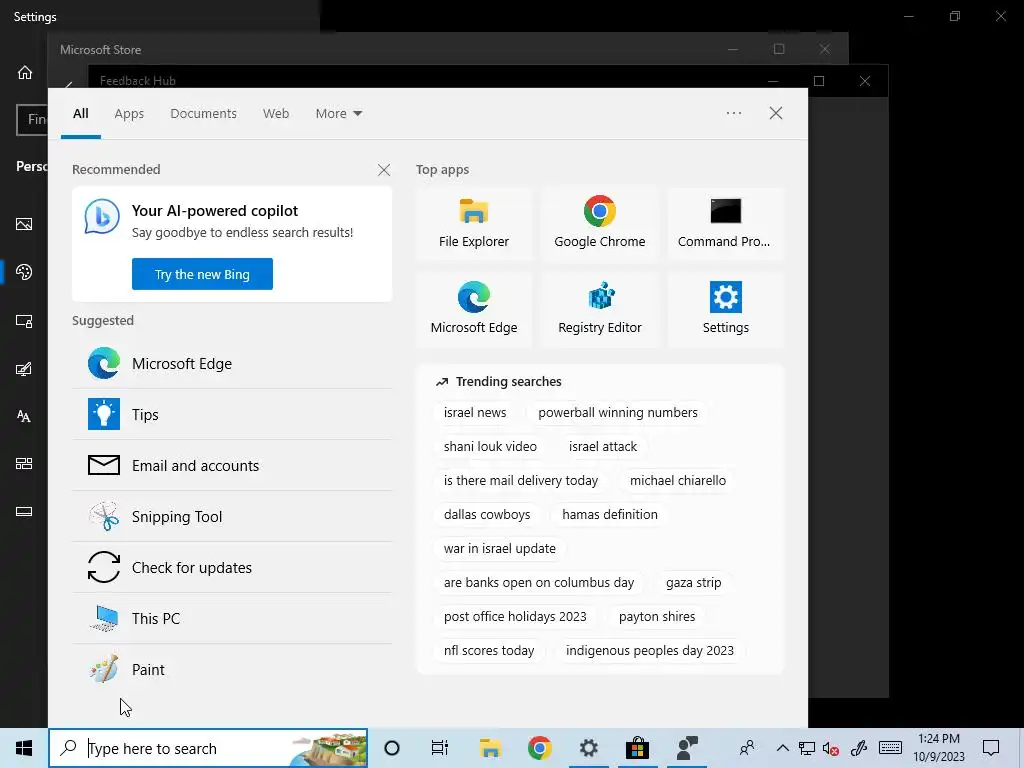Open Command Prompt tile in Top apps
The image size is (1024, 768).
[x=725, y=223]
